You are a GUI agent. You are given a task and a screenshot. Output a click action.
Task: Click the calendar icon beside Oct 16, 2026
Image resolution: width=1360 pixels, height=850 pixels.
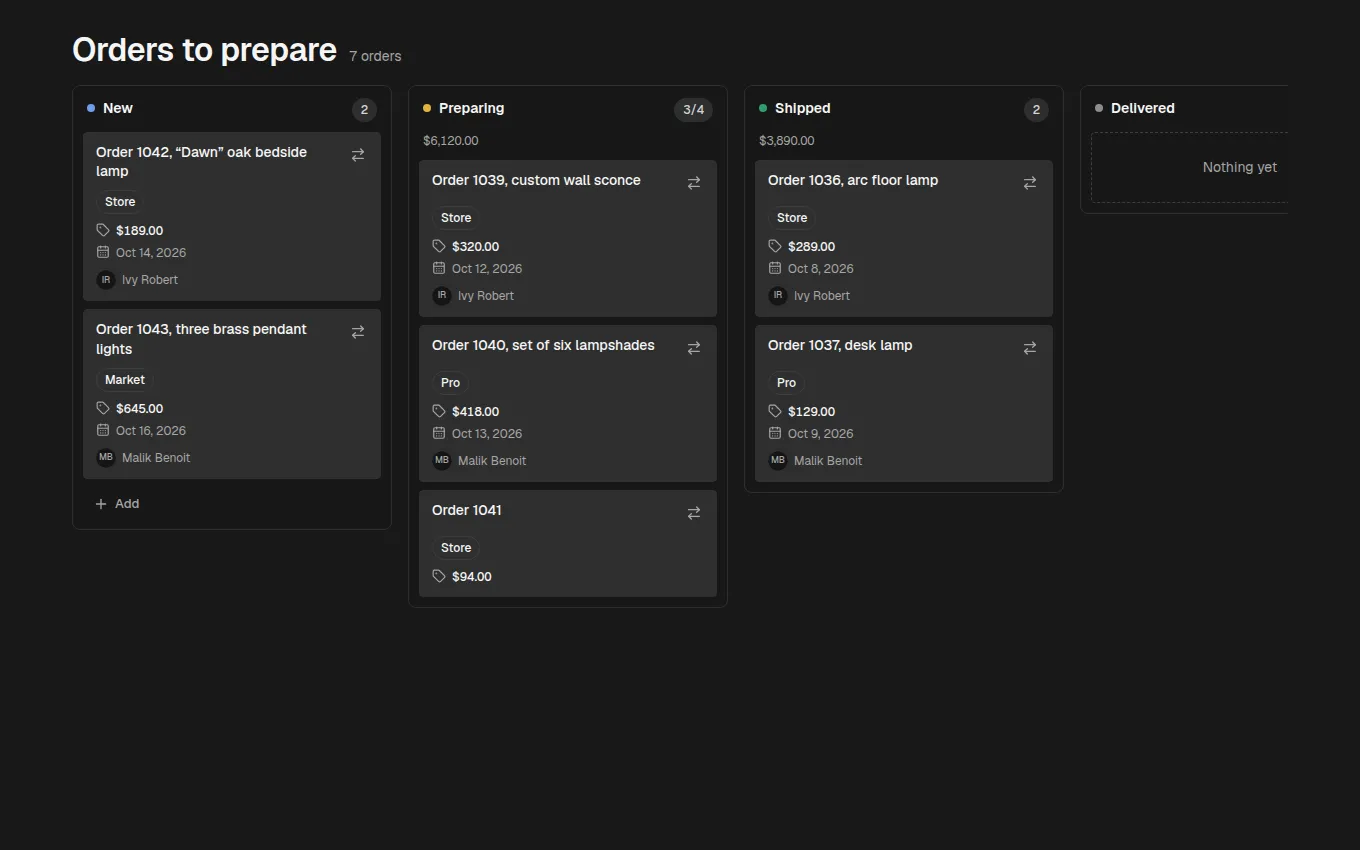[x=103, y=430]
